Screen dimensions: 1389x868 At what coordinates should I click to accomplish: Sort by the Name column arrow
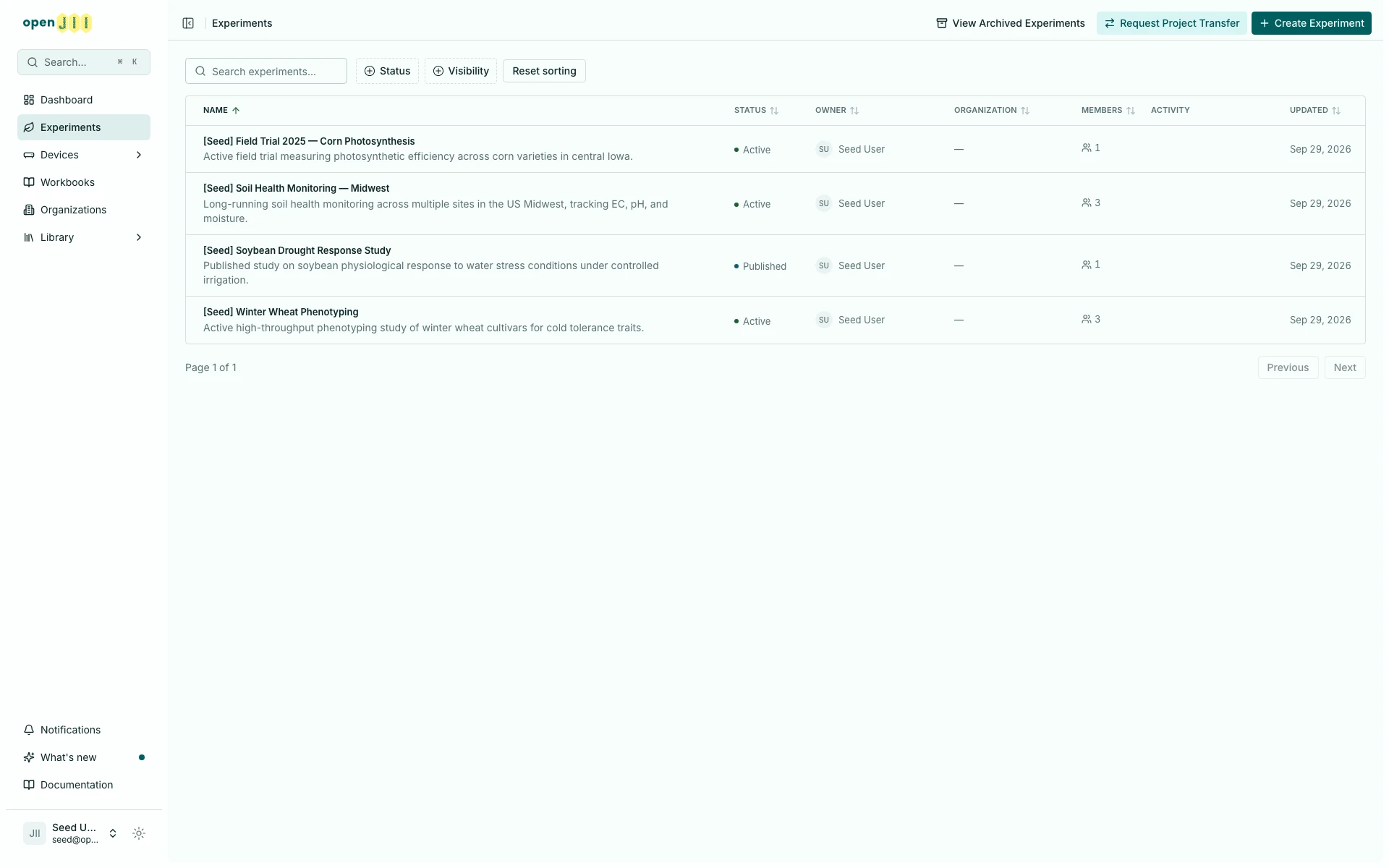coord(236,111)
